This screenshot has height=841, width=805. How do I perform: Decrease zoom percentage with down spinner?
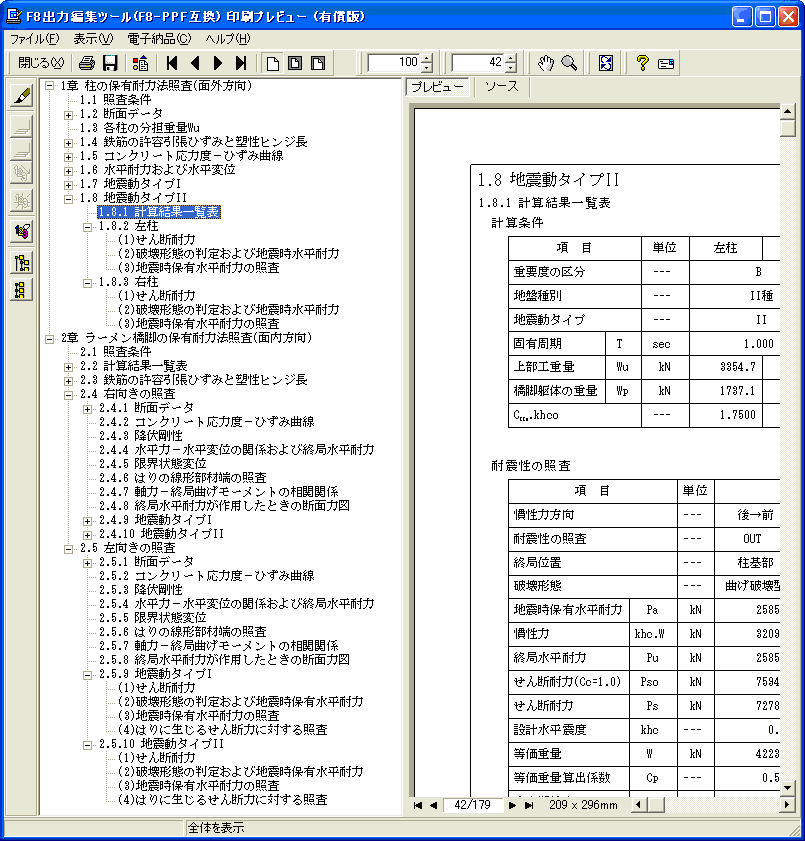point(427,68)
